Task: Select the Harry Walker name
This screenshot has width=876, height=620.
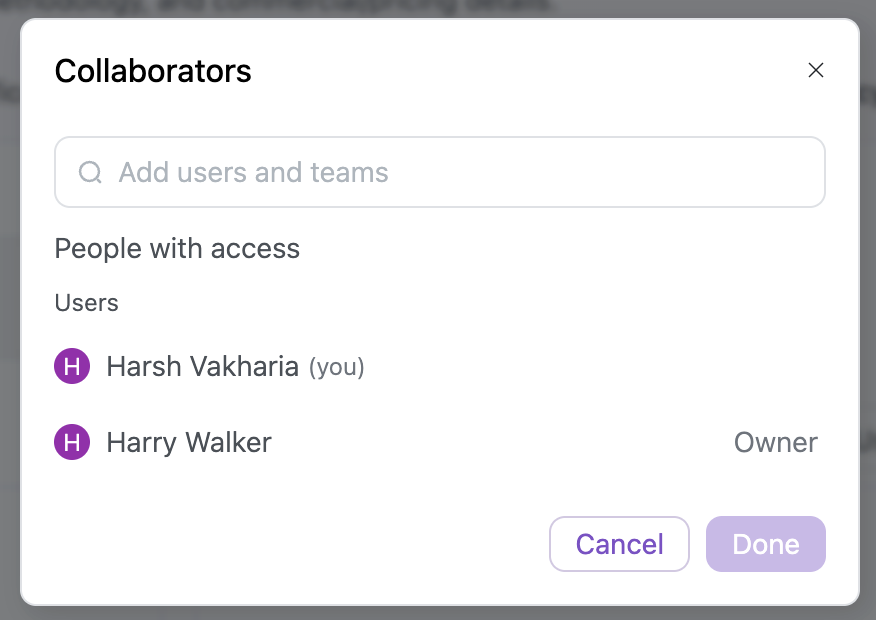Action: [189, 442]
